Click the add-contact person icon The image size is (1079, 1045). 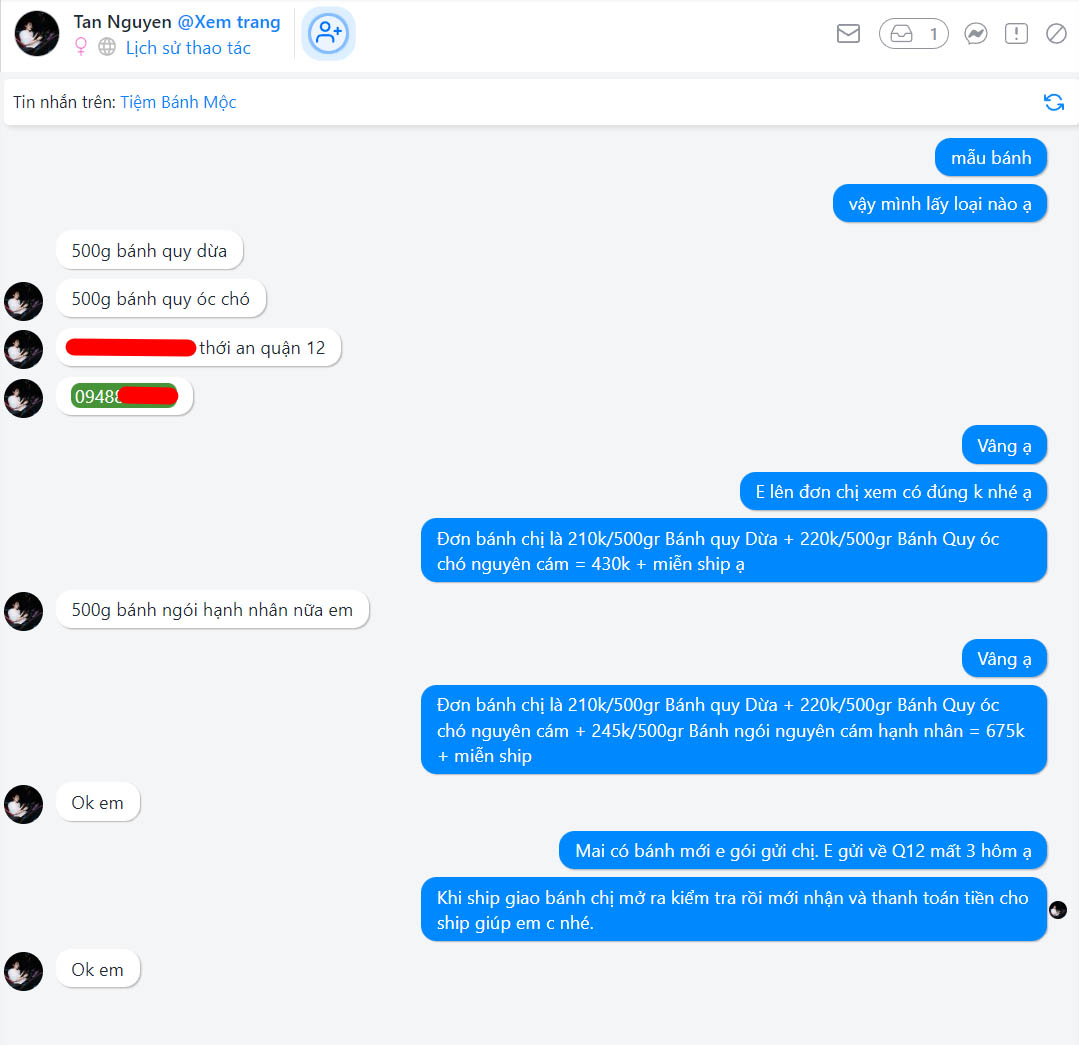[328, 34]
